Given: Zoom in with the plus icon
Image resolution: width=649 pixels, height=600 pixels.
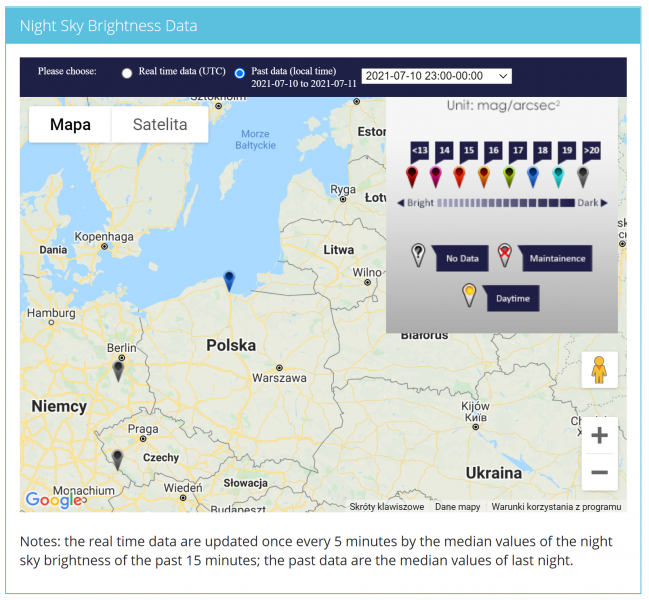Looking at the screenshot, I should click(599, 435).
